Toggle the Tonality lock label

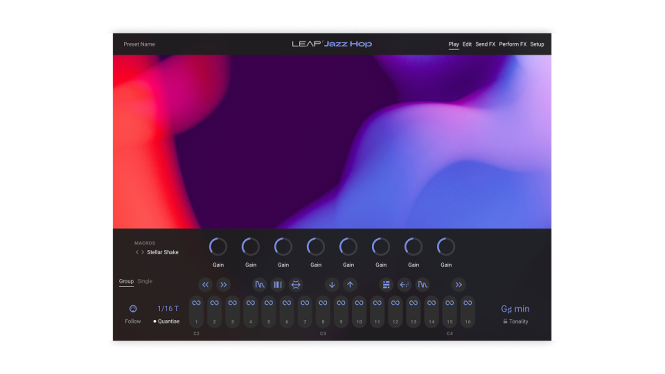(x=519, y=321)
